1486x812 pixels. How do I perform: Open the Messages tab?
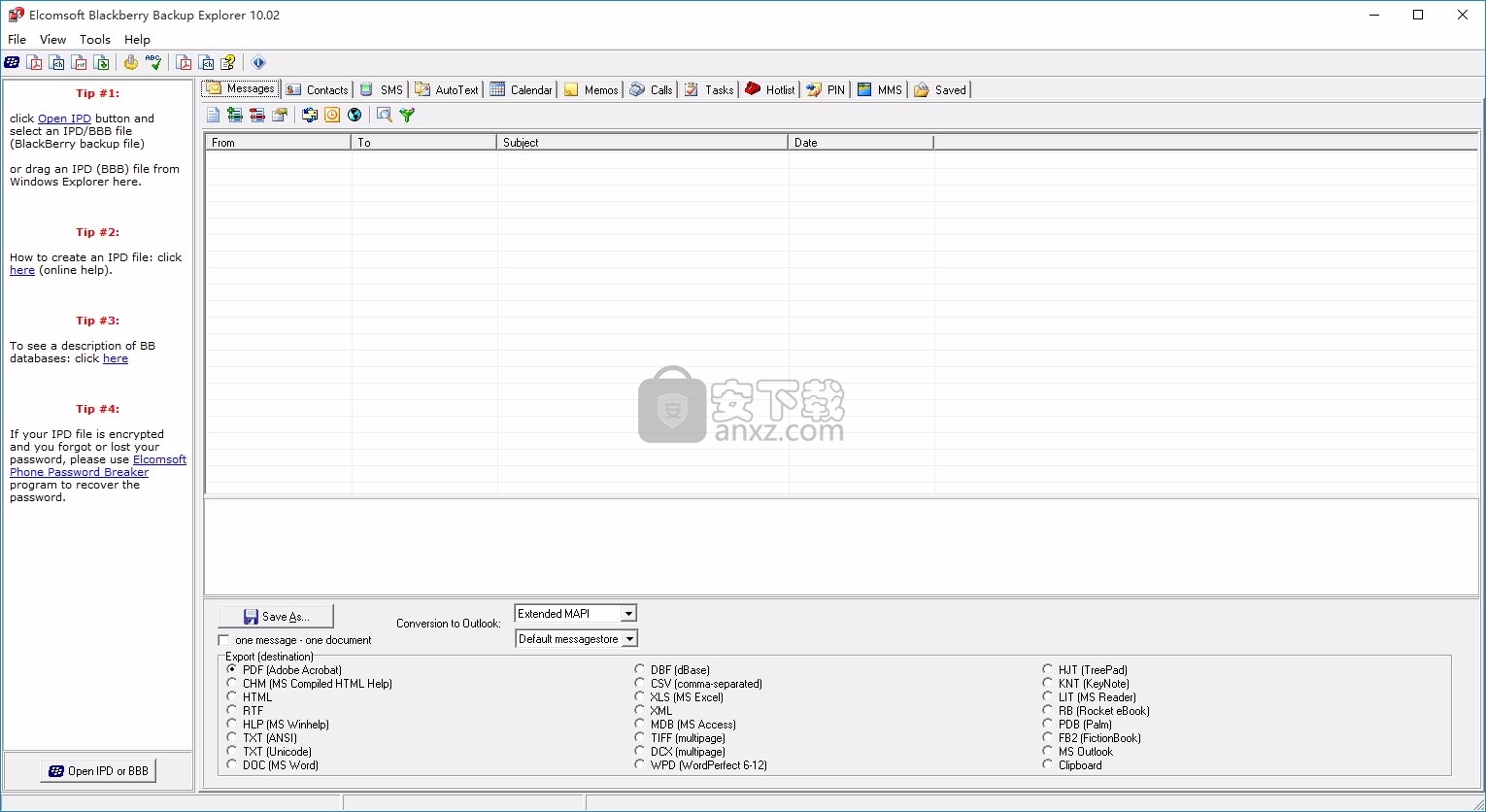241,89
